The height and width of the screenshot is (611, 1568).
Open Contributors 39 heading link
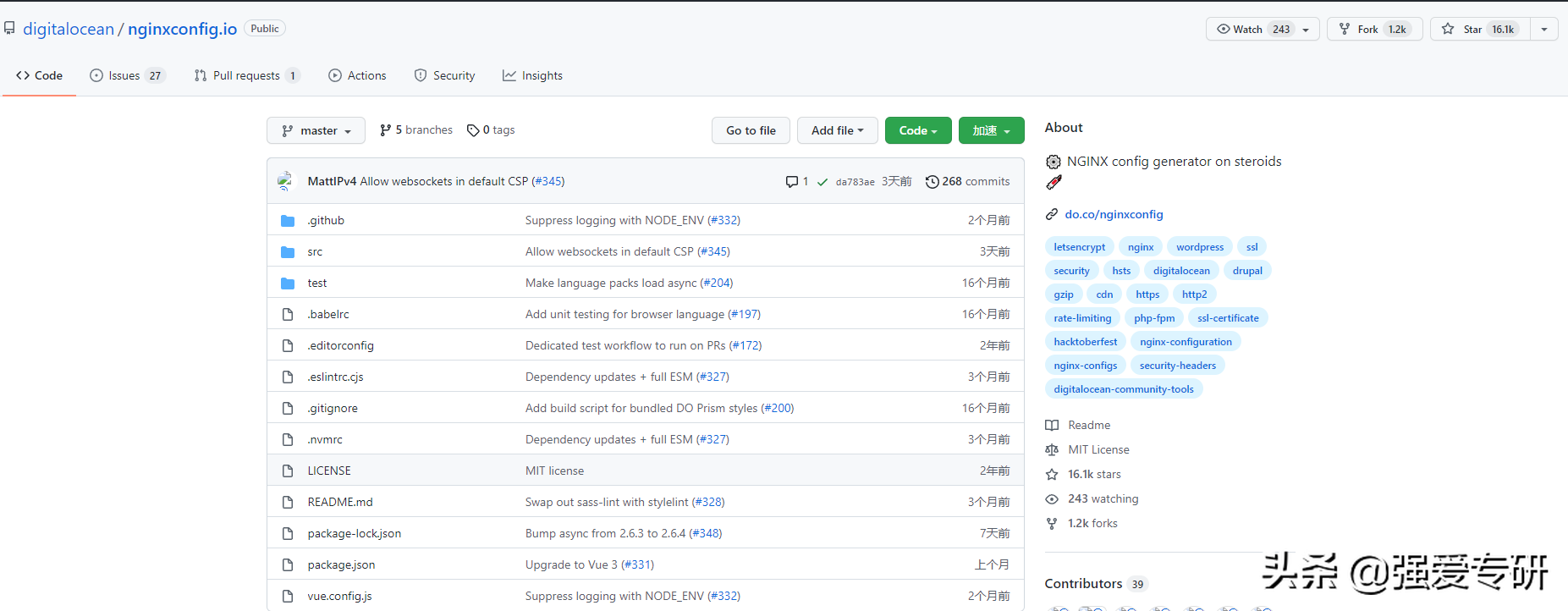point(1095,584)
